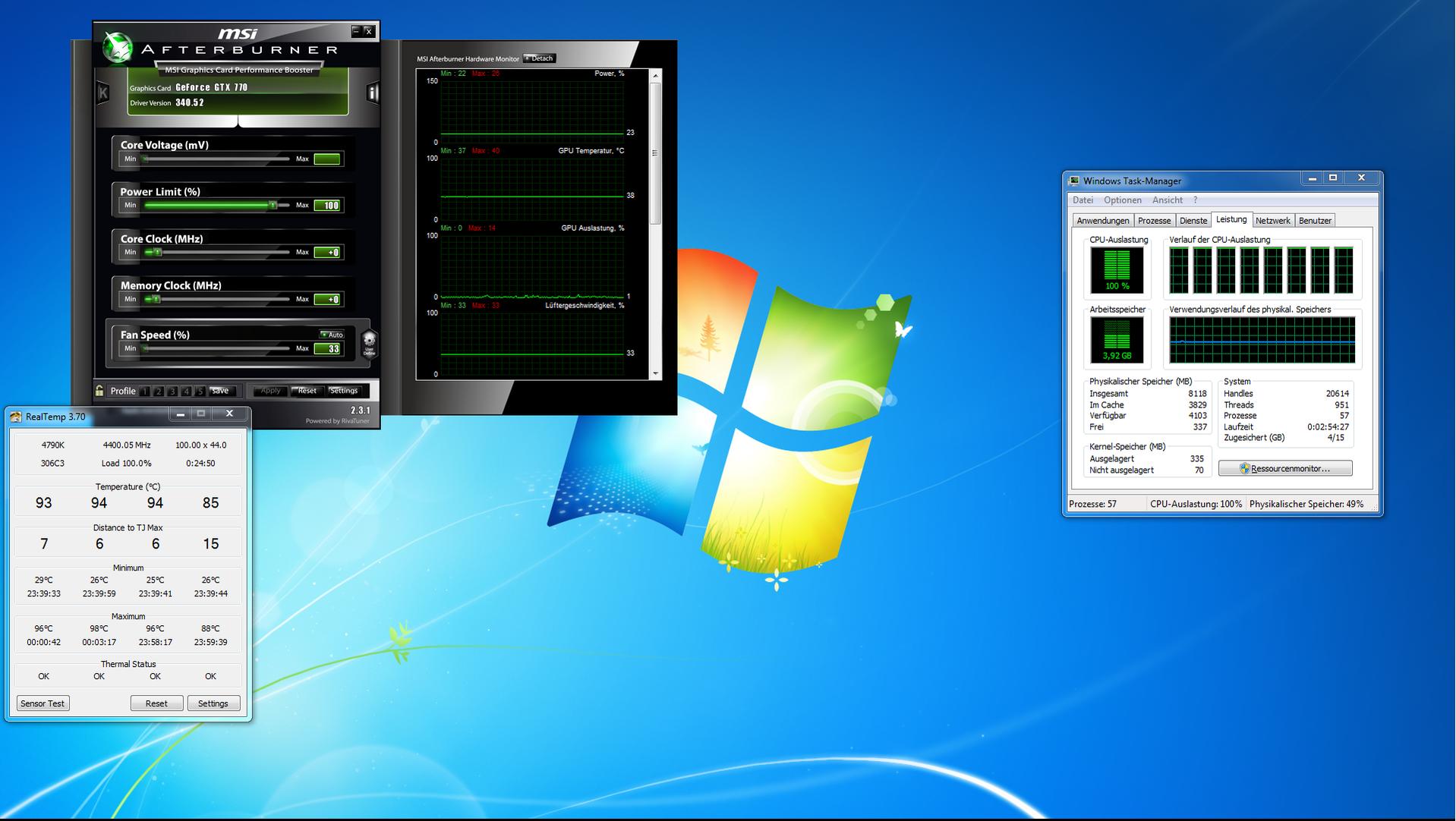
Task: Reset RealTemp min/max readings
Action: click(x=156, y=703)
